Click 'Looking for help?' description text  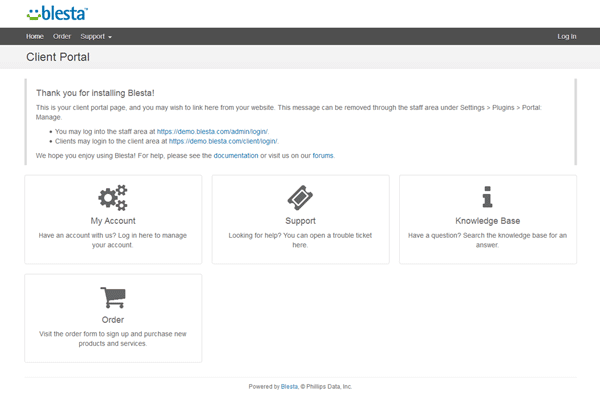(300, 240)
